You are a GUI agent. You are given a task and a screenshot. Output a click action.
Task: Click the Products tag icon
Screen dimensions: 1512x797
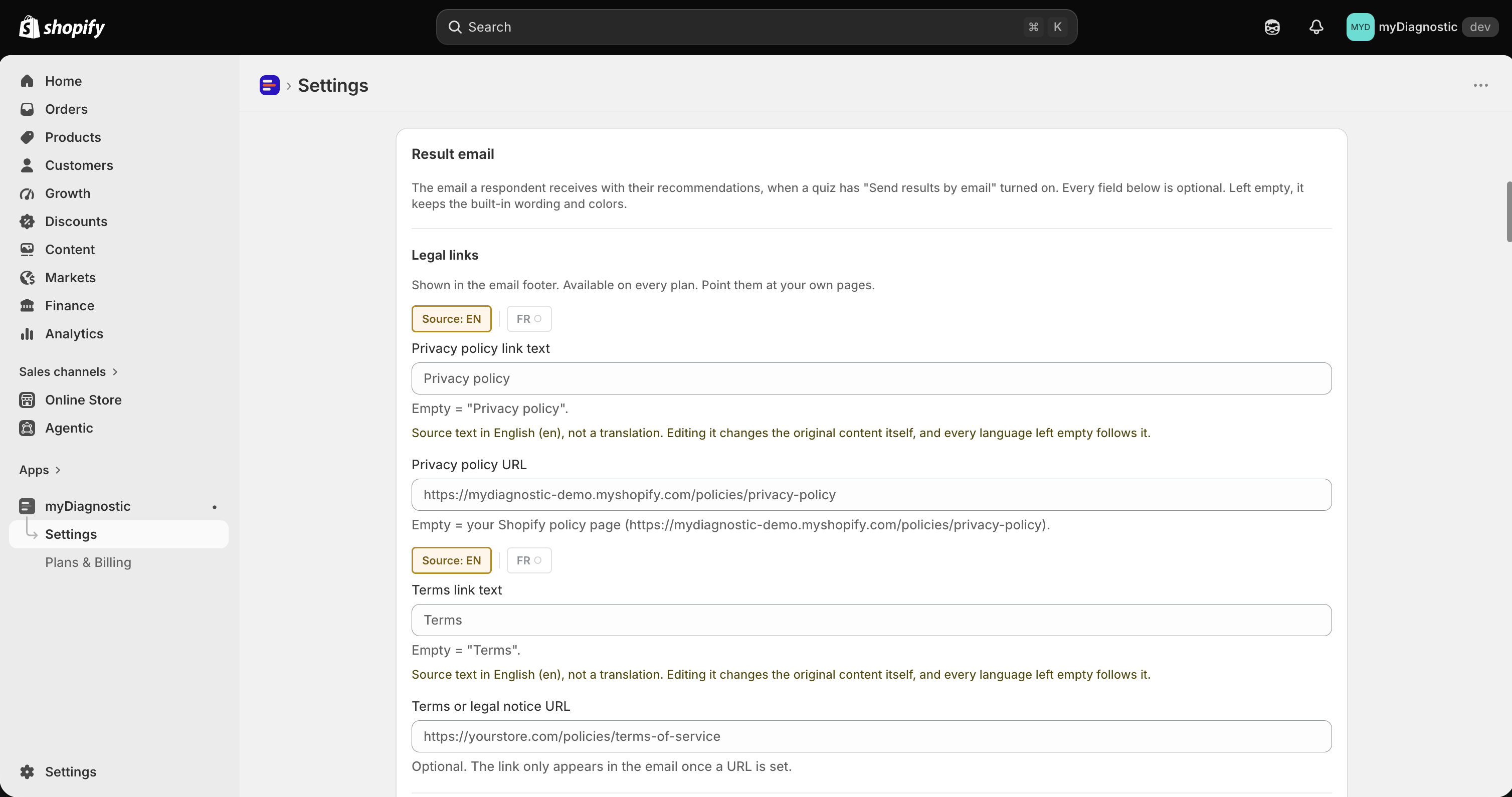click(27, 137)
